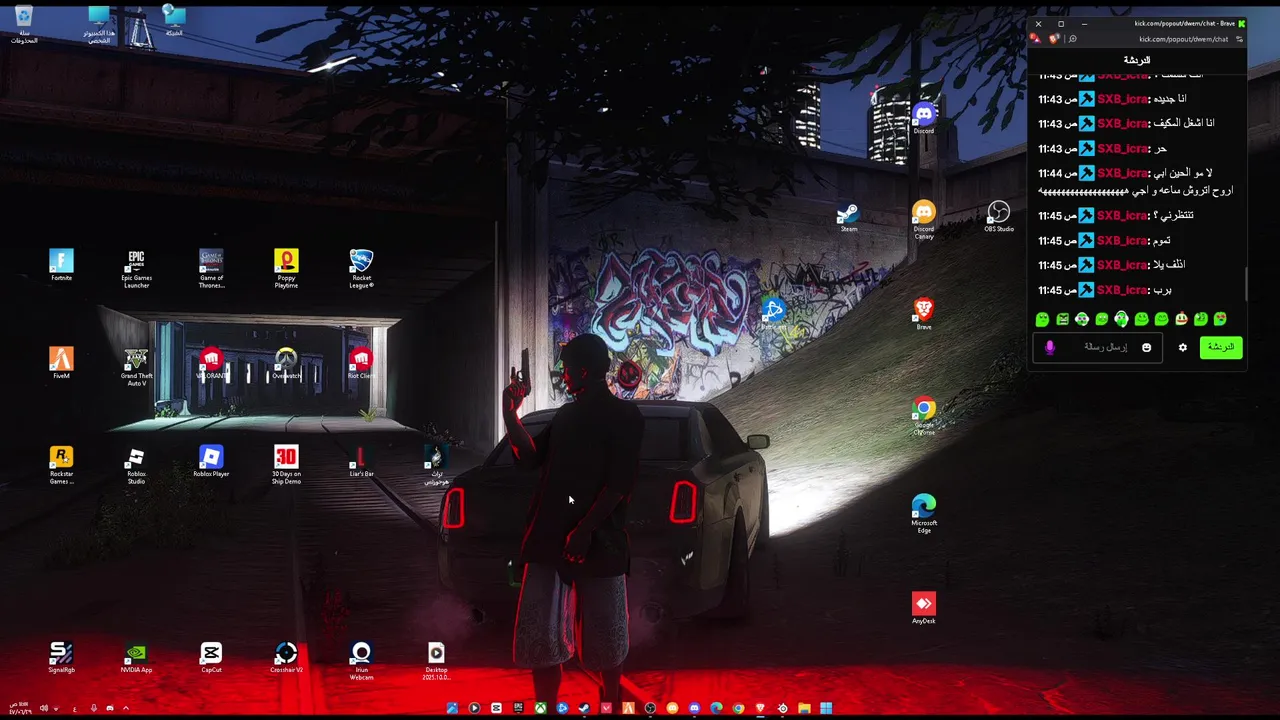Click the Windows Start button on taskbar
The image size is (1280, 720).
pyautogui.click(x=826, y=708)
